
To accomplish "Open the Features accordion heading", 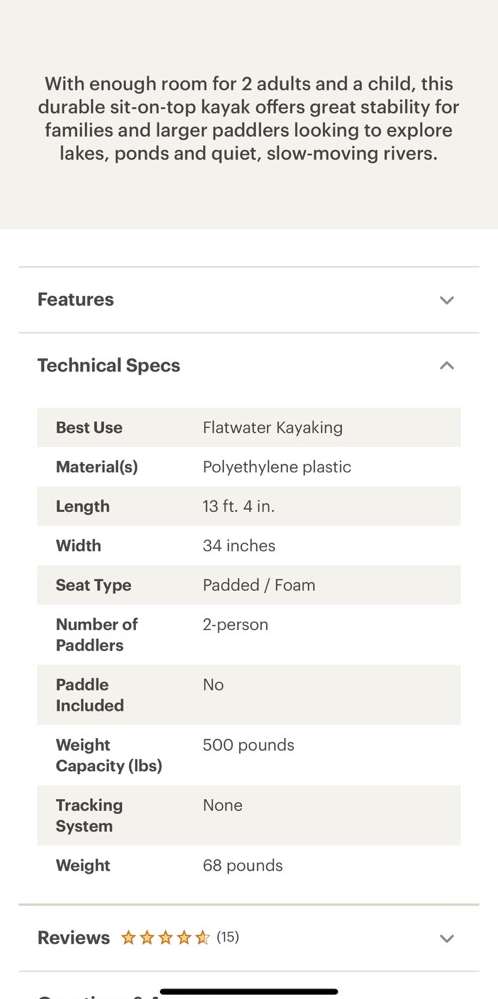I will point(76,299).
